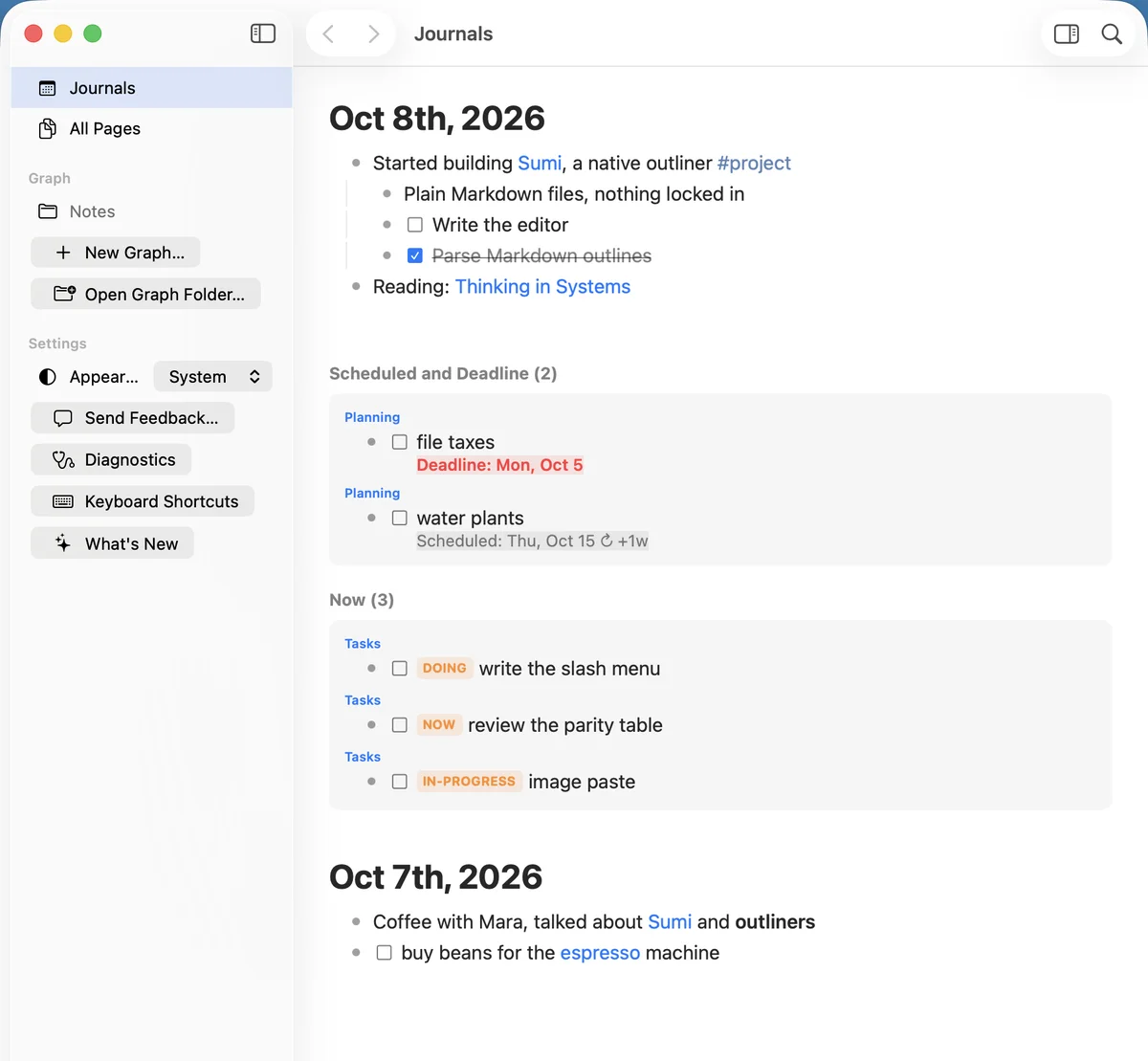Viewport: 1148px width, 1061px height.
Task: Uncheck the Parse Markdown outlines checkbox
Action: [x=415, y=255]
